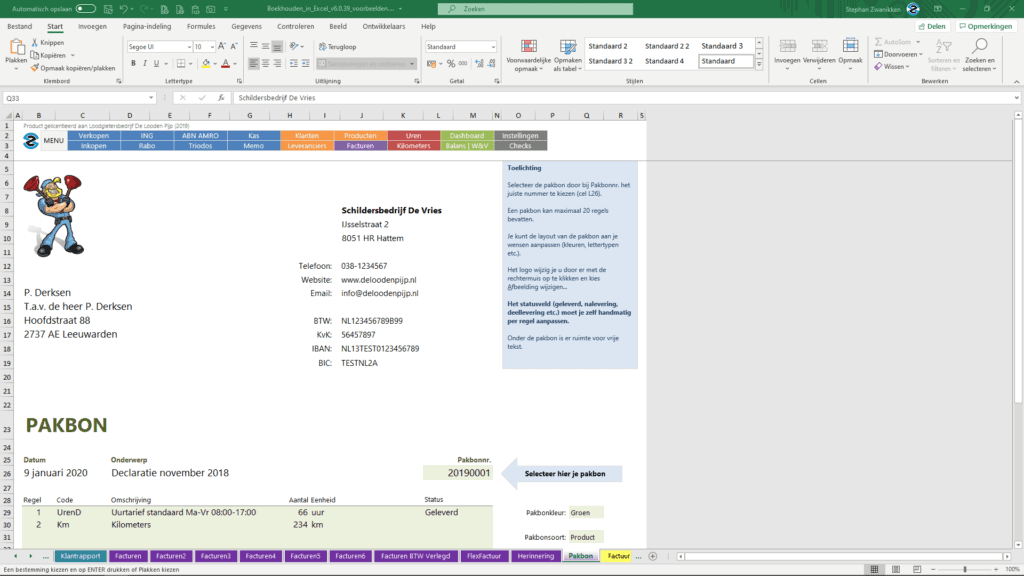Click the Invoegen cells icon
Viewport: 1024px width, 576px height.
pyautogui.click(x=786, y=44)
